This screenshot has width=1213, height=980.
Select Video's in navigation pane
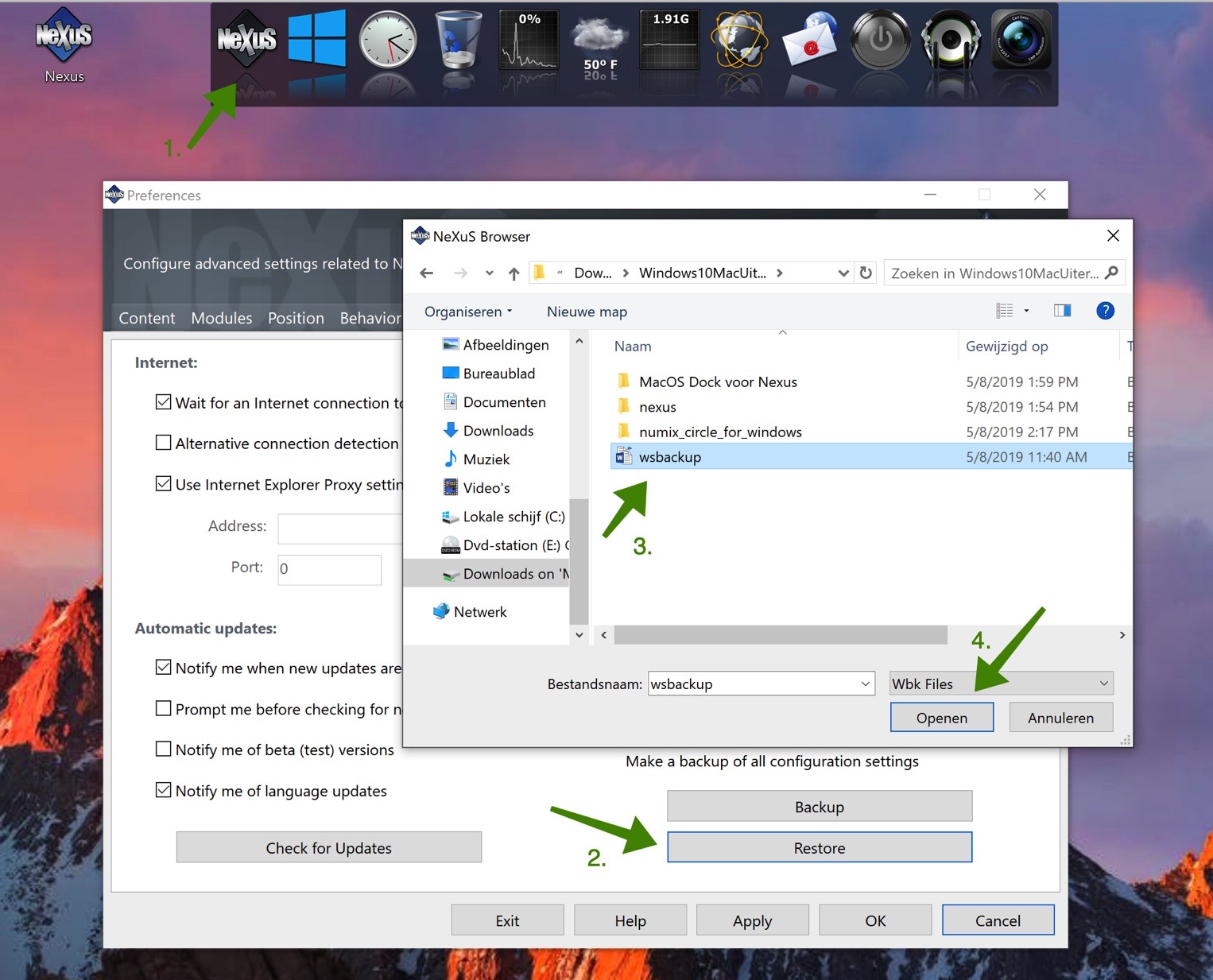coord(486,488)
